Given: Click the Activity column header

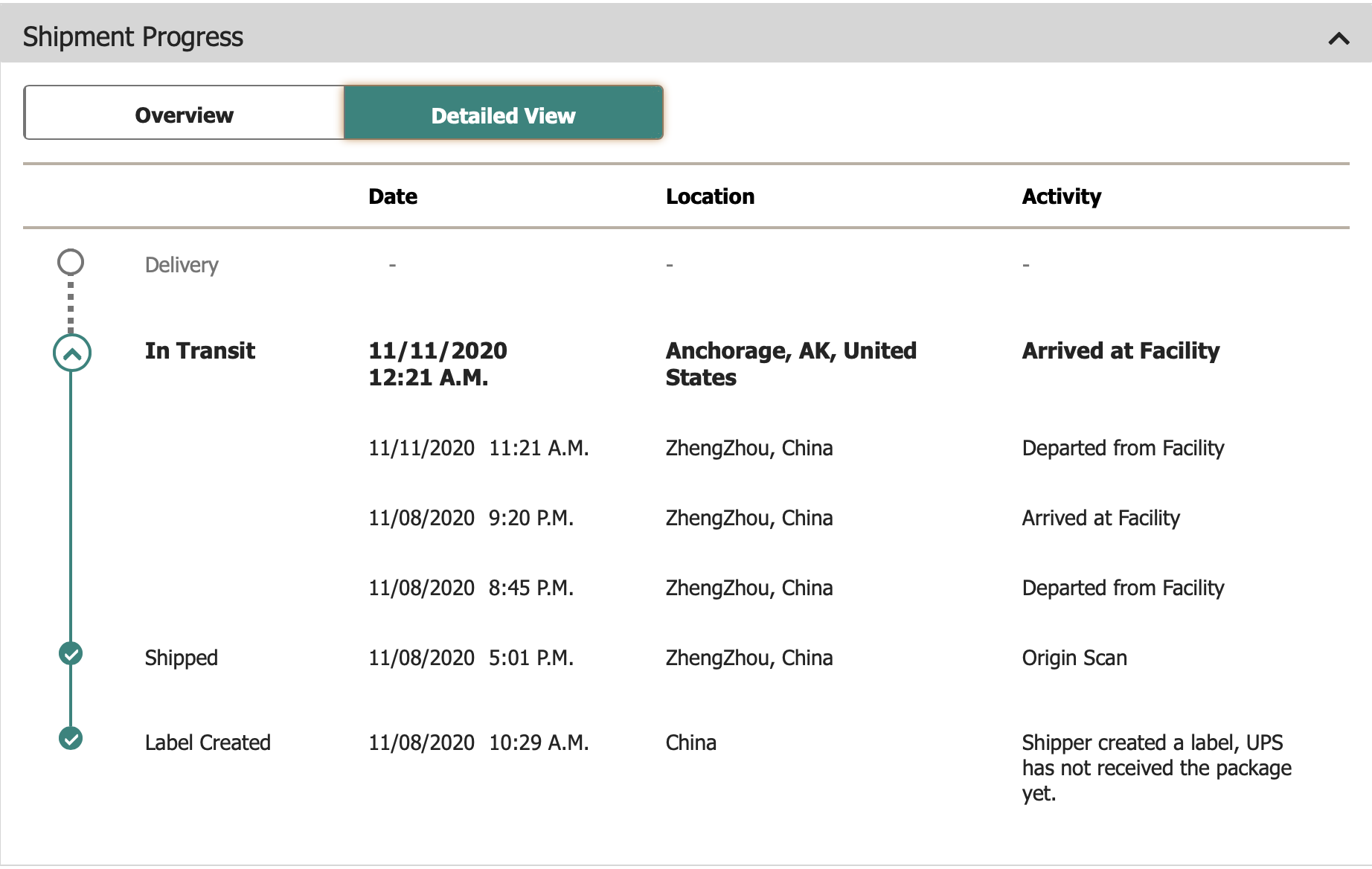Looking at the screenshot, I should pos(1061,196).
